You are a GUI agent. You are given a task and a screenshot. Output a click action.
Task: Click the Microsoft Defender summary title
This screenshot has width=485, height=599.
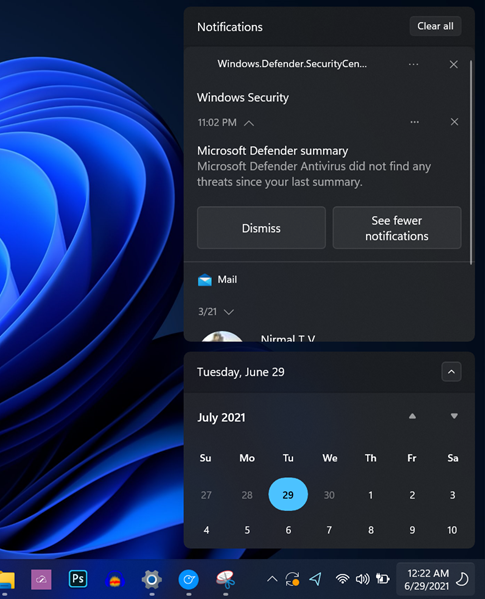pos(273,151)
